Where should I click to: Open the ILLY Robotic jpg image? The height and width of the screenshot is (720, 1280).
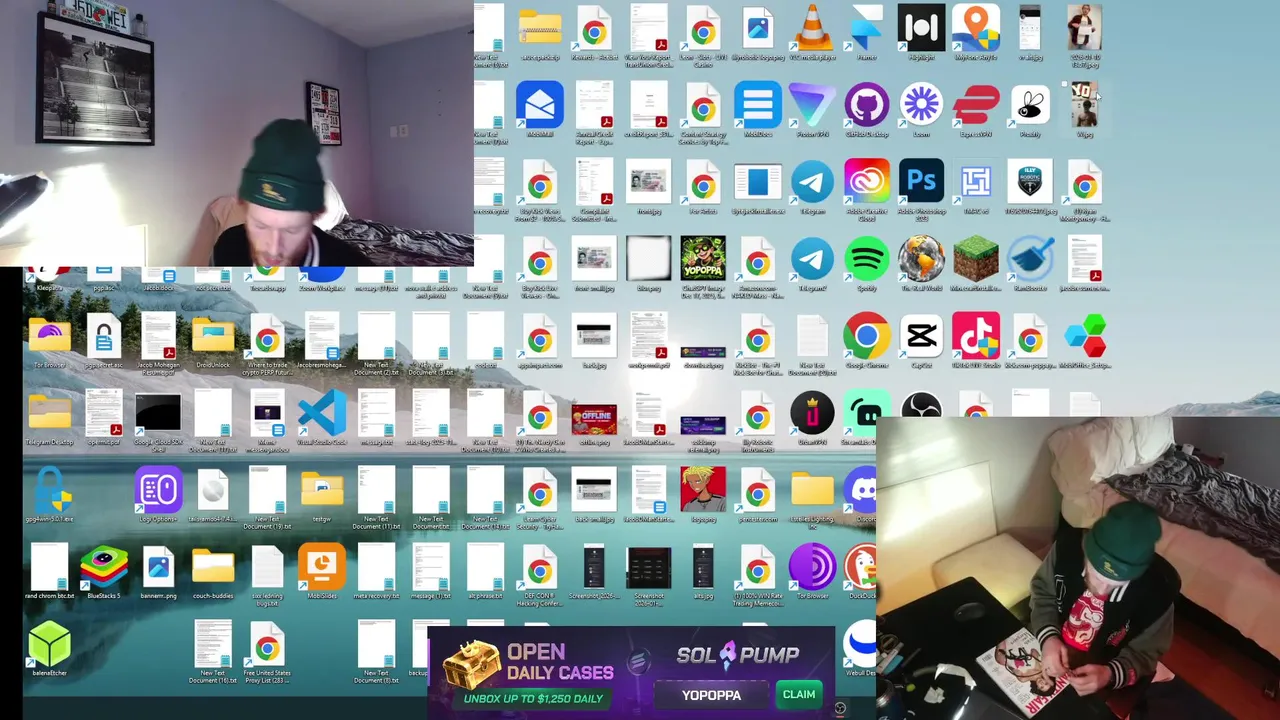click(1030, 183)
